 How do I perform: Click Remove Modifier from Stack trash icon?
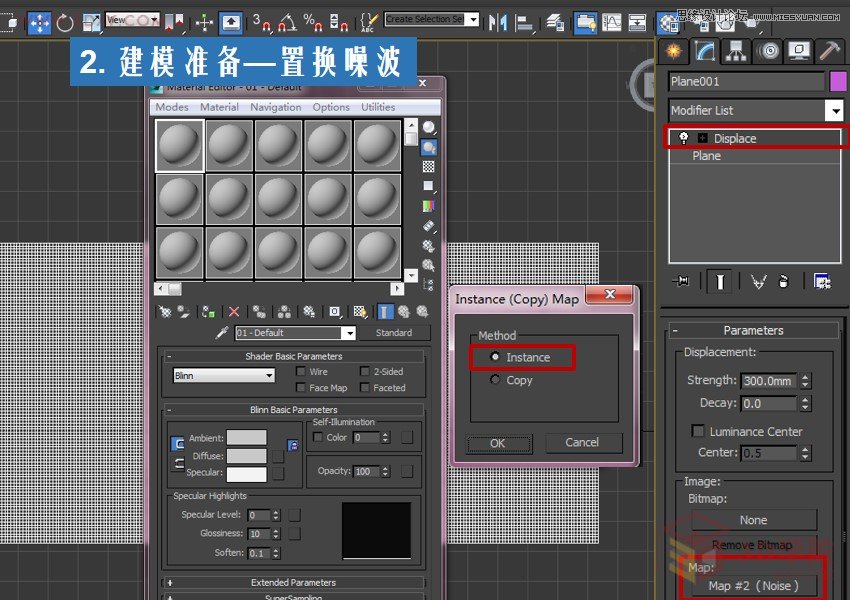783,281
